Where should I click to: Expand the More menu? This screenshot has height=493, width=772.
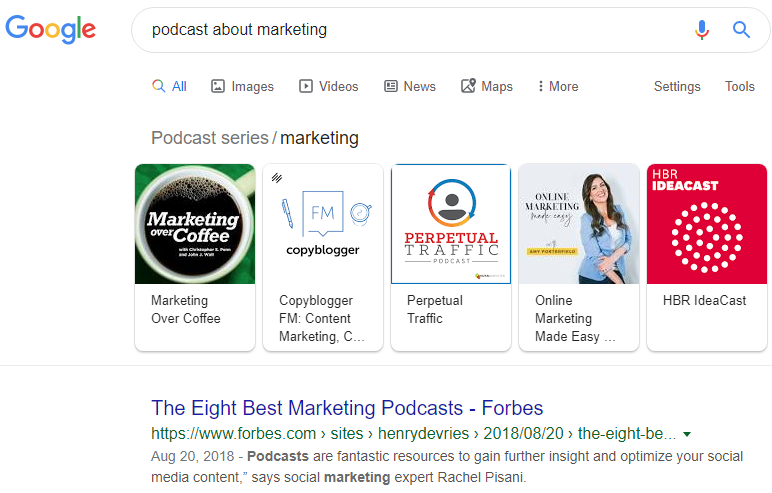pos(558,86)
